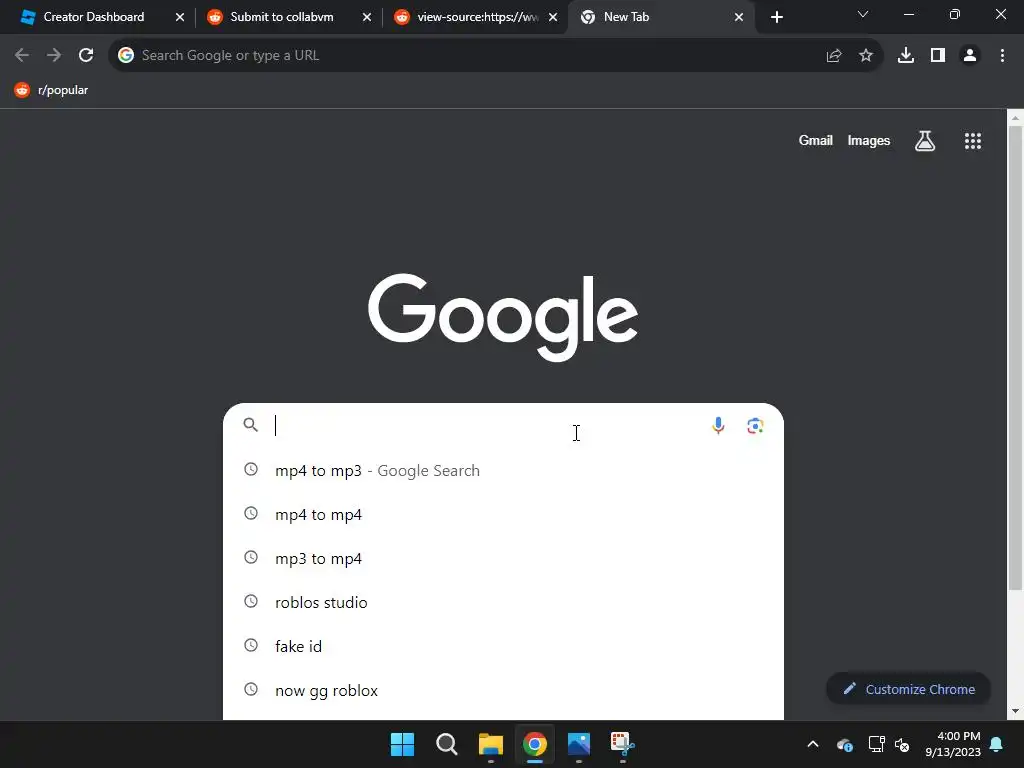
Task: Click Customize Chrome button
Action: [908, 689]
